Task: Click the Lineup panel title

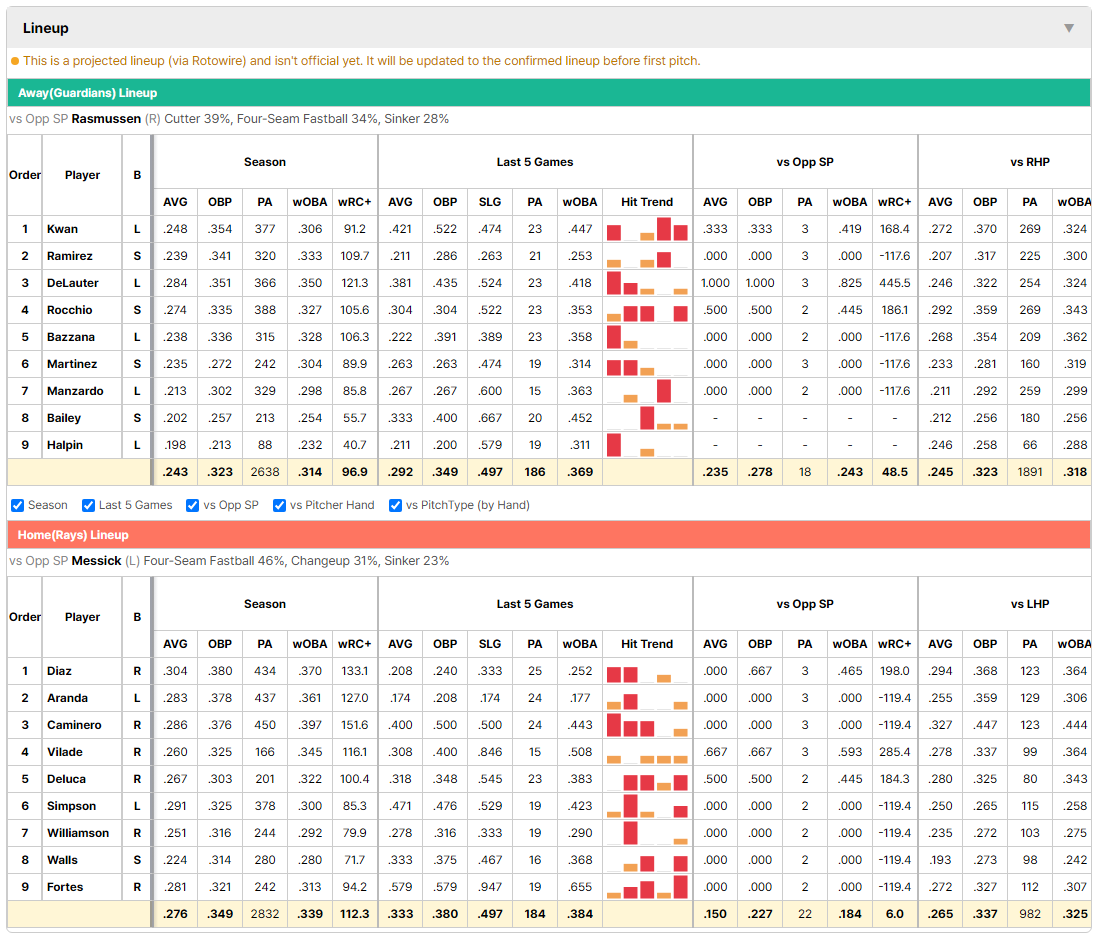Action: point(46,28)
